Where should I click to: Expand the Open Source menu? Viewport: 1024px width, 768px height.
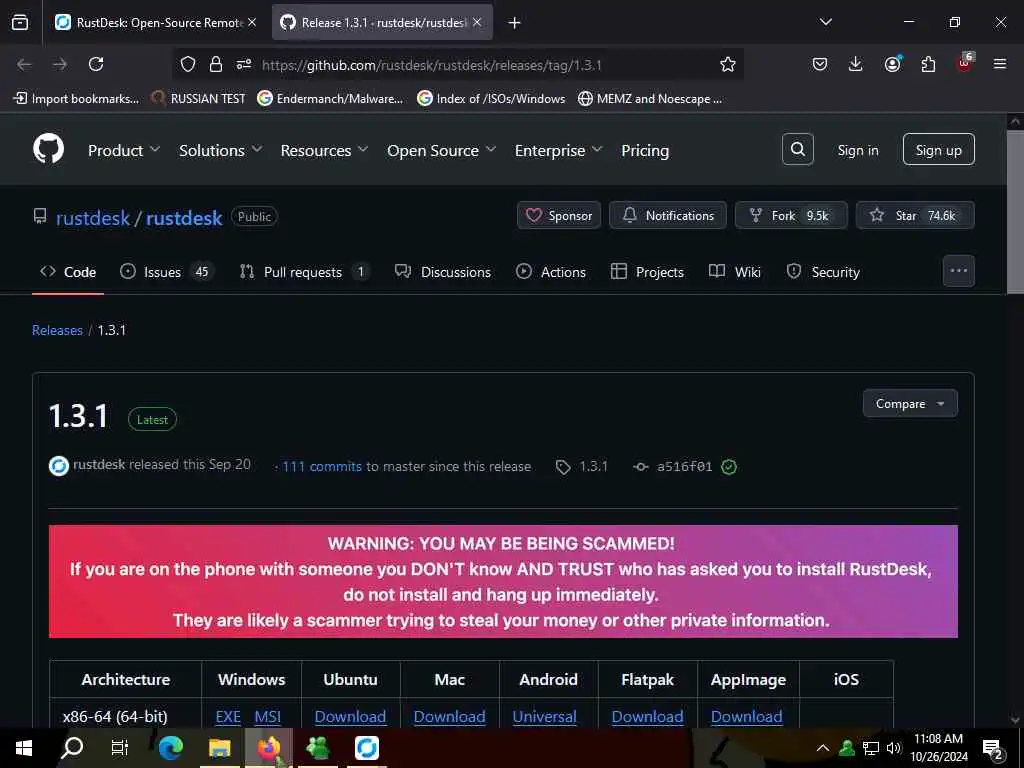pos(441,150)
